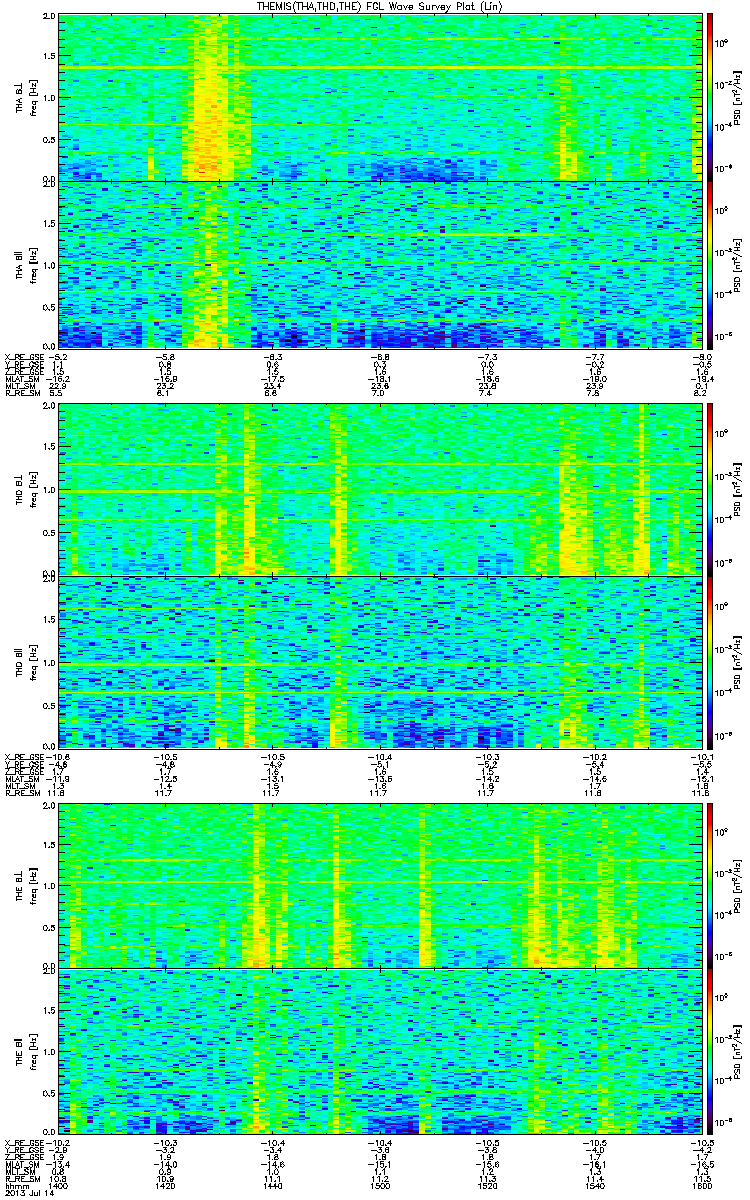
Task: Click the X_RE_GSE row label under the THA panels
Action: coord(22,356)
